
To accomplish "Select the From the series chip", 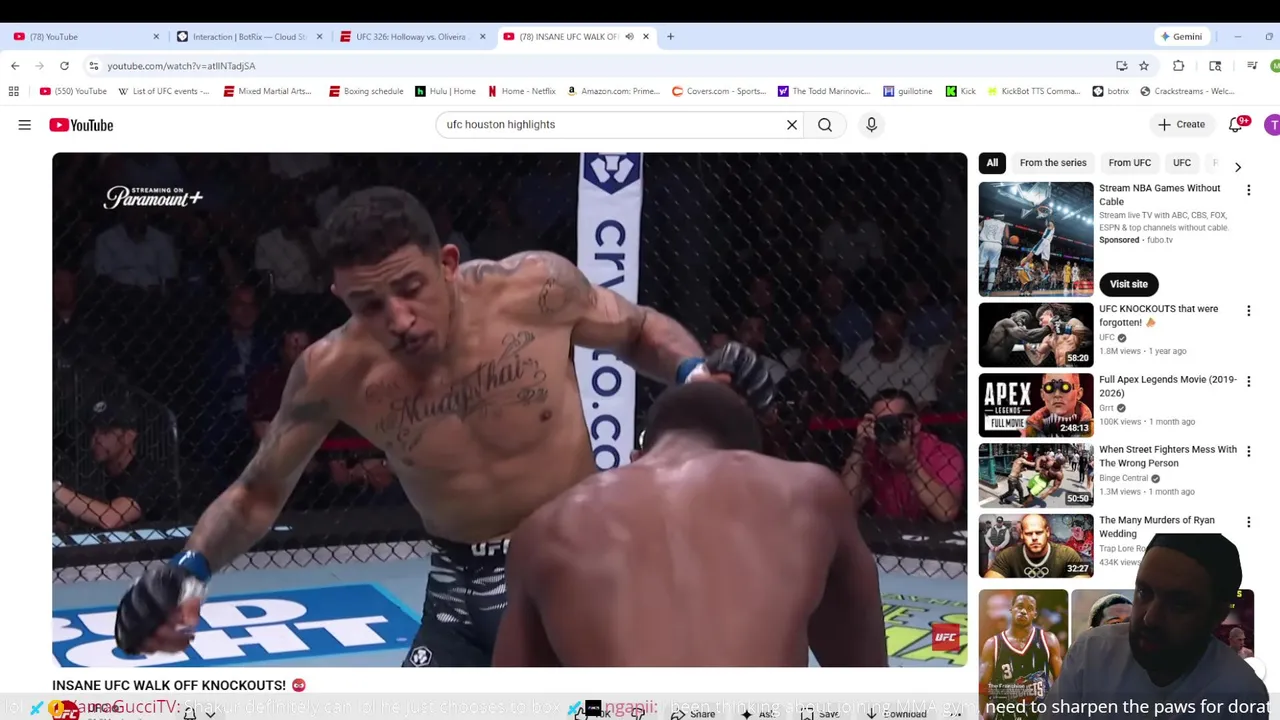I will (x=1053, y=163).
